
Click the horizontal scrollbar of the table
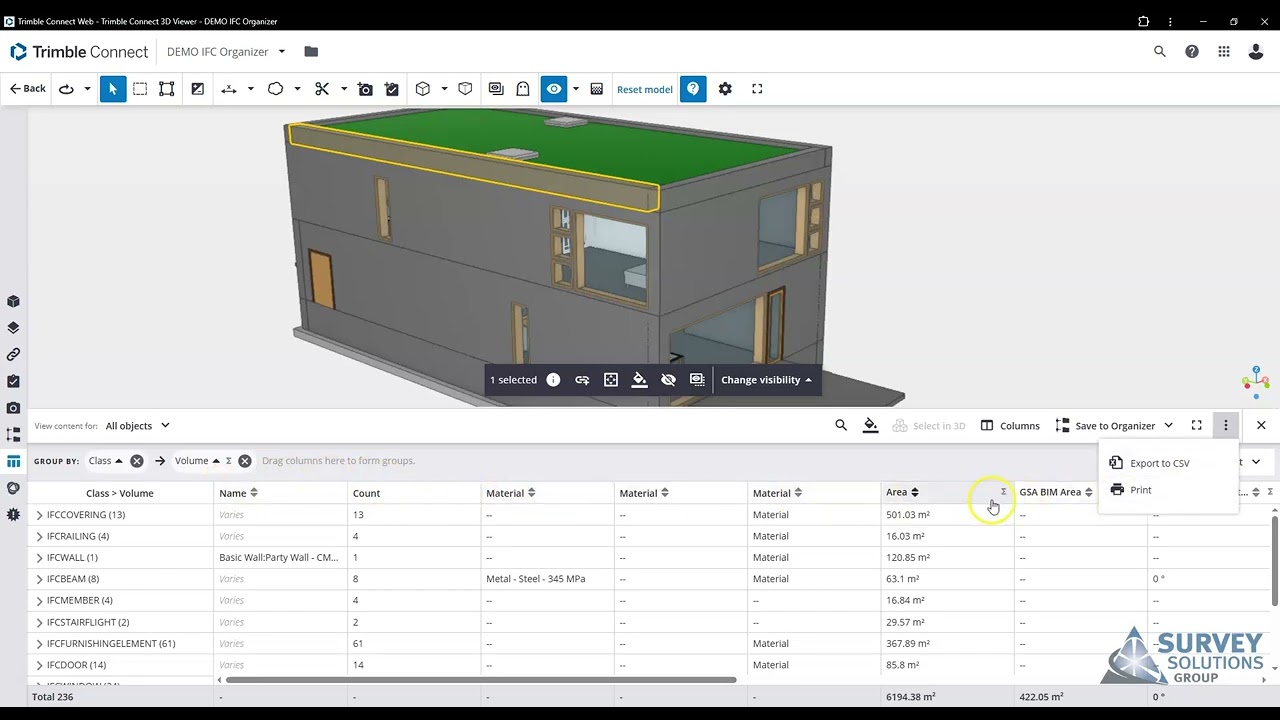click(x=480, y=680)
